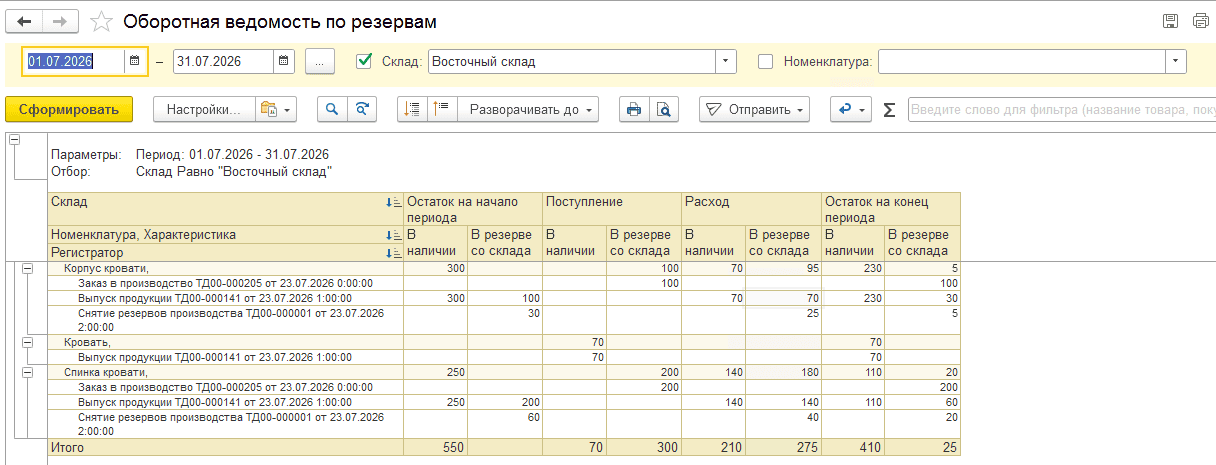Select the Итого row label
The width and height of the screenshot is (1216, 465).
pos(68,448)
